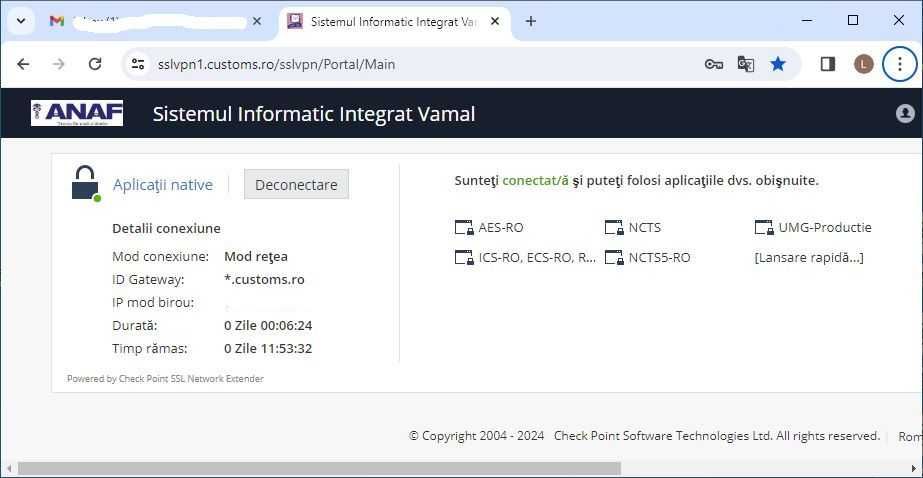This screenshot has width=923, height=478.
Task: Toggle the browser side panel
Action: pos(828,64)
